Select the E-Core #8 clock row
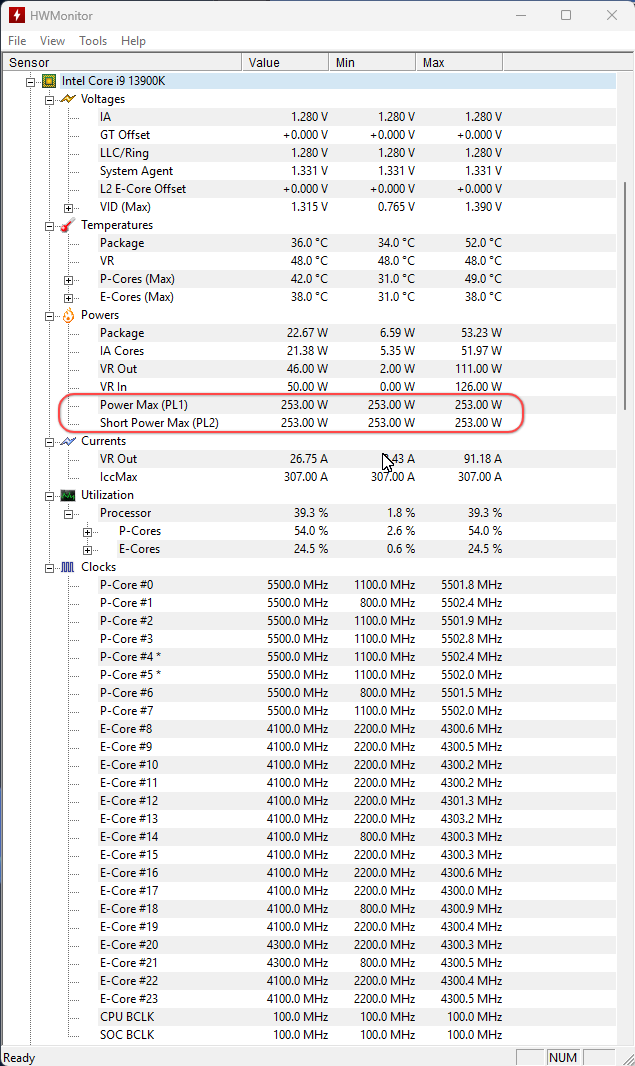Screen dimensions: 635x1066 (x=357, y=729)
